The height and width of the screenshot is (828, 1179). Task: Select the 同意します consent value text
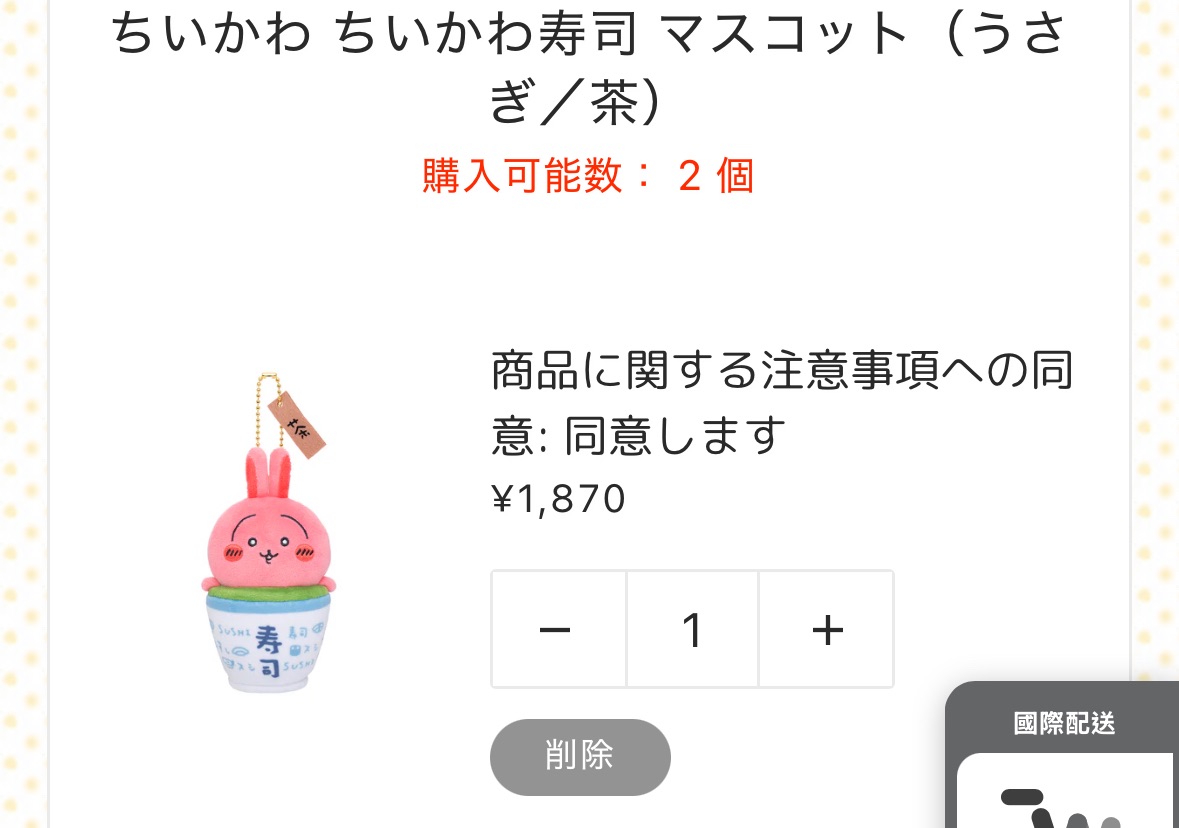tap(675, 436)
